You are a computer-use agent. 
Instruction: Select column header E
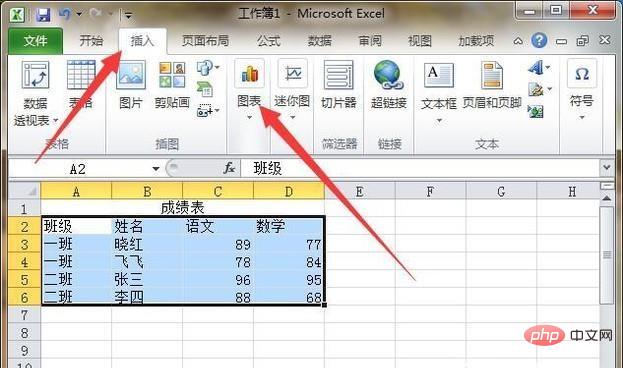(360, 191)
